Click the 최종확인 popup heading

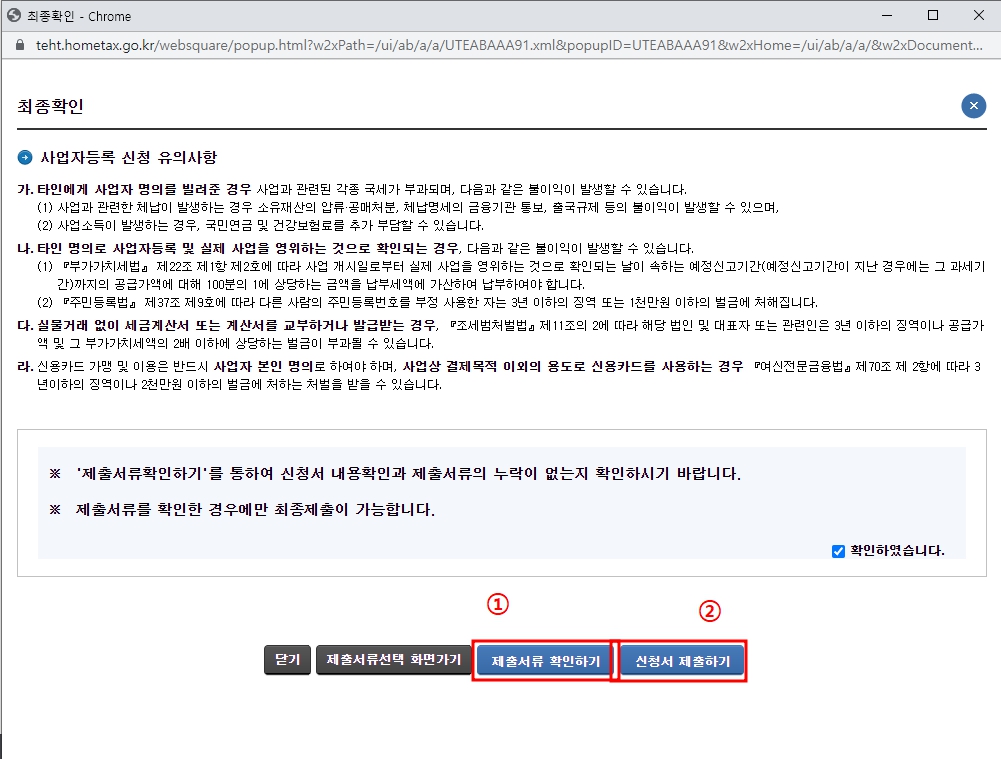tap(50, 106)
